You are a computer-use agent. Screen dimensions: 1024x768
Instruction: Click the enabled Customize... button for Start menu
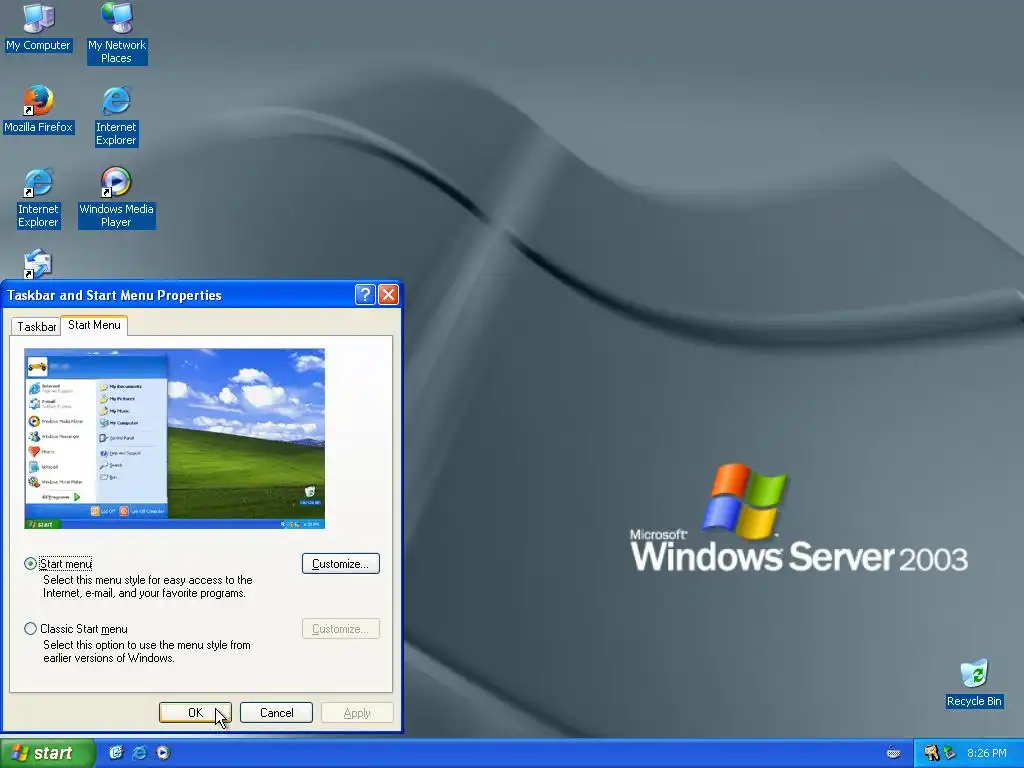pyautogui.click(x=340, y=564)
